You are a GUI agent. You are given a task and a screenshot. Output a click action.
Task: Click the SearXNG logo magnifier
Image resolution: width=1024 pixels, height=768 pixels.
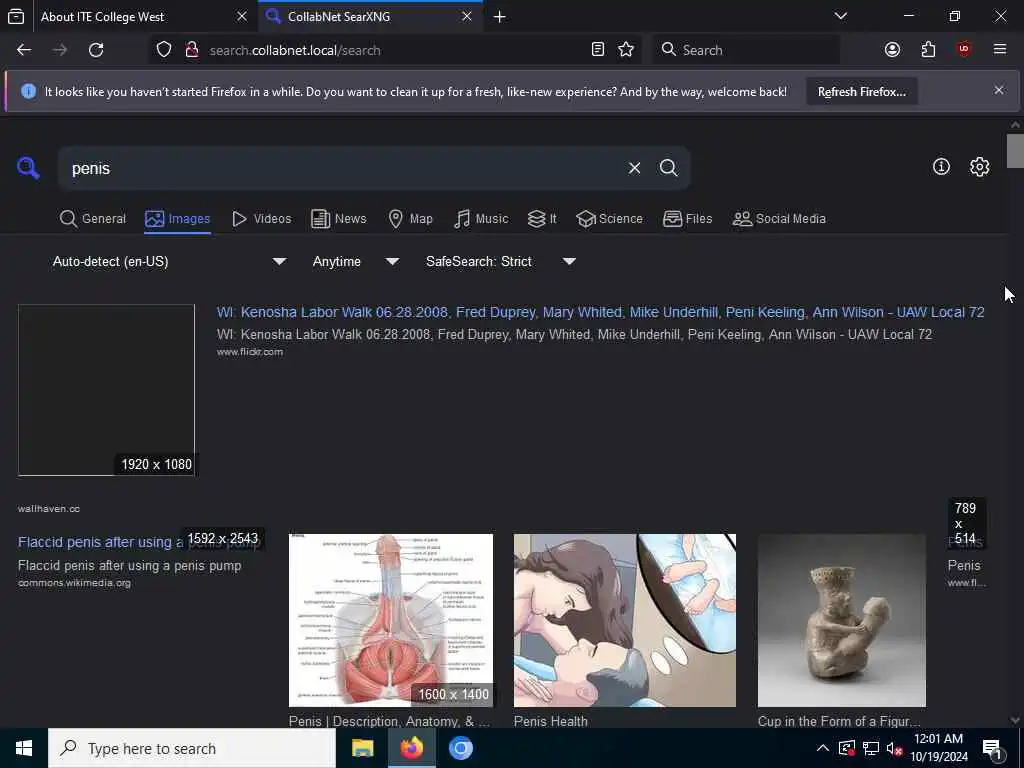[28, 168]
